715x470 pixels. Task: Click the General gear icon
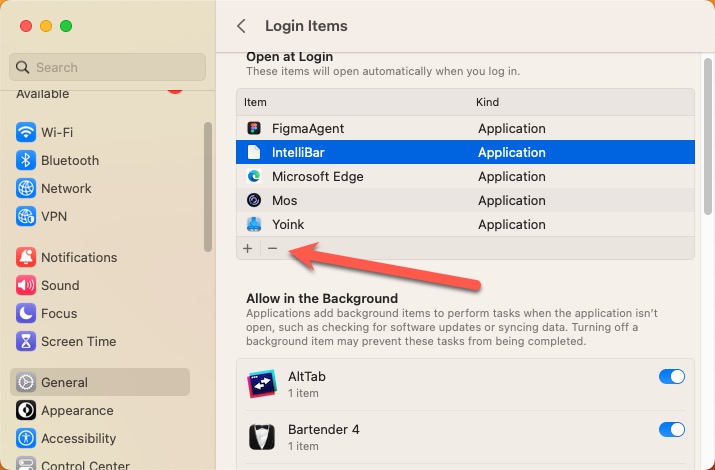pos(26,382)
